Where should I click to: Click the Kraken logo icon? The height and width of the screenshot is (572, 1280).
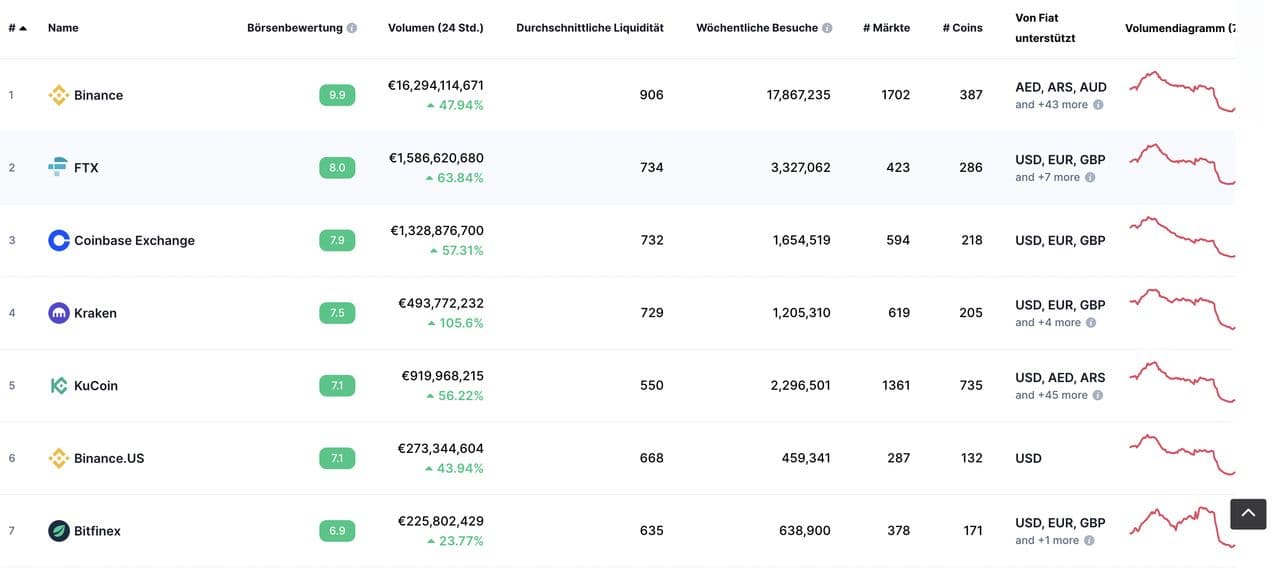59,313
